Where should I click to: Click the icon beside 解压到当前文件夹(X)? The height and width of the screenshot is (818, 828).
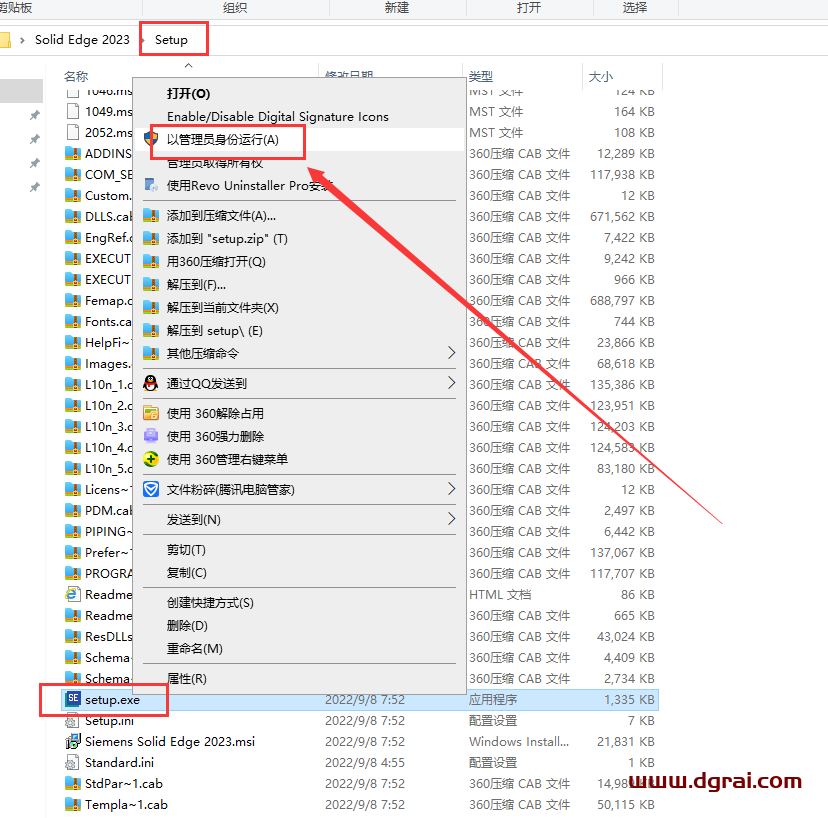(151, 307)
